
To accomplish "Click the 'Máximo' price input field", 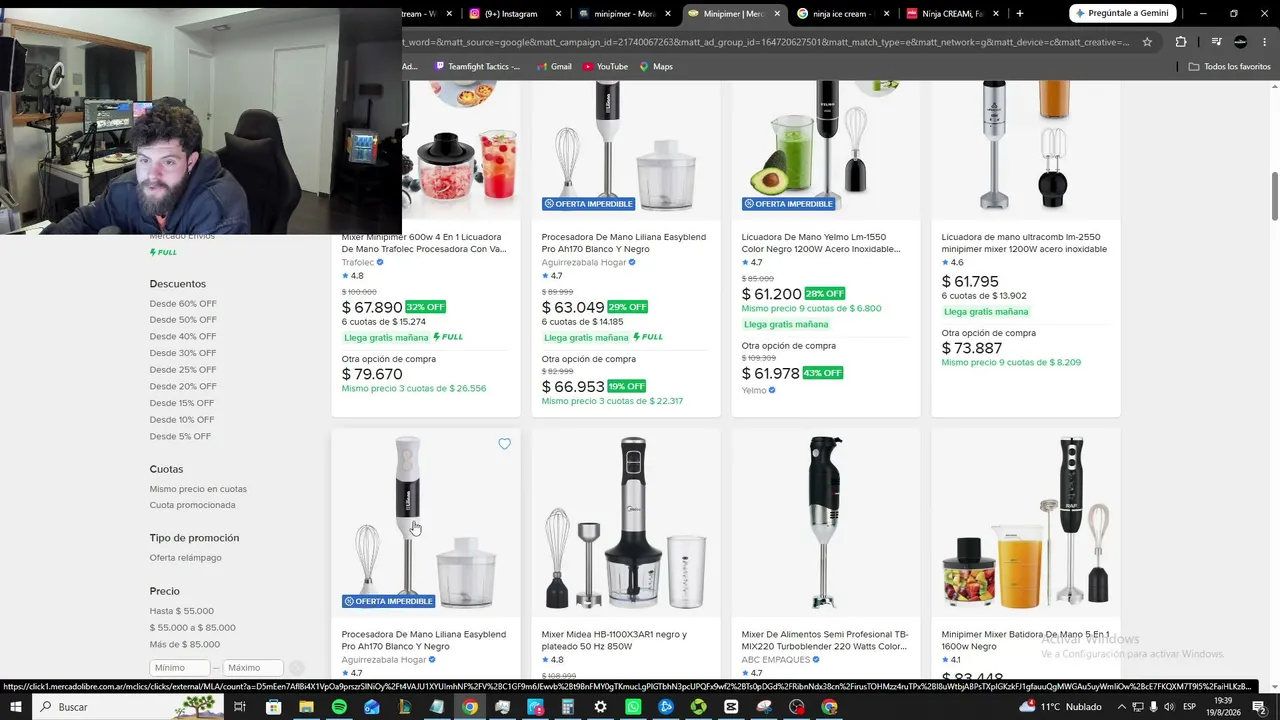I will coord(252,668).
